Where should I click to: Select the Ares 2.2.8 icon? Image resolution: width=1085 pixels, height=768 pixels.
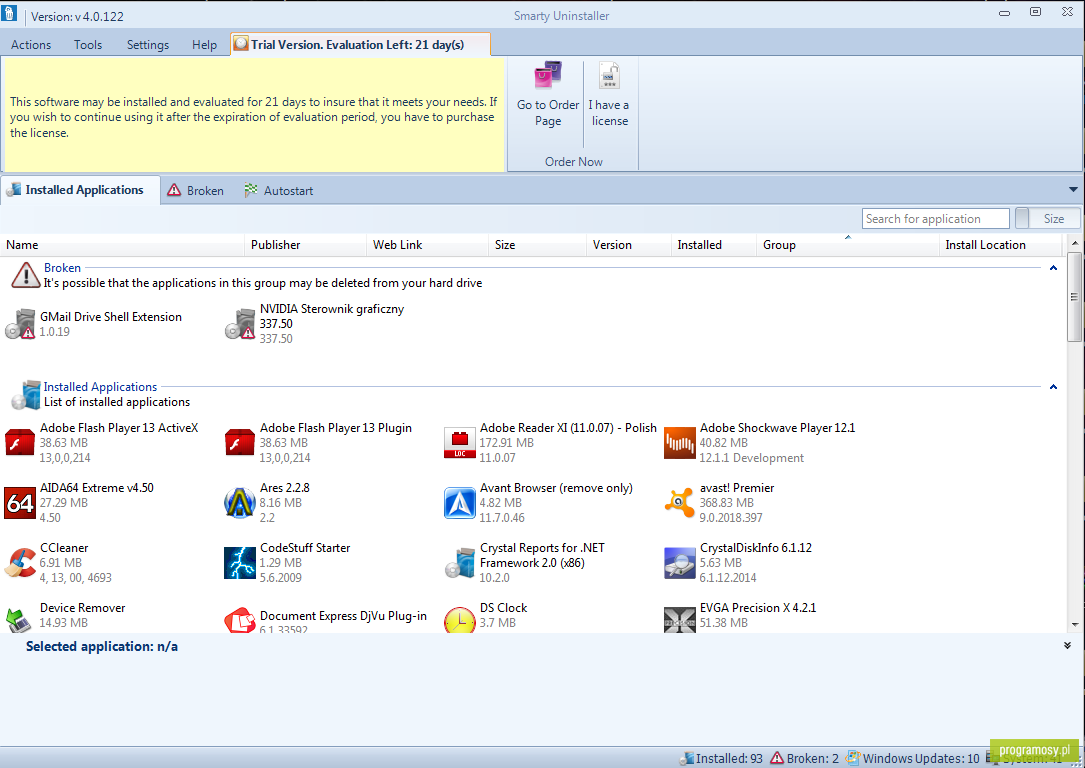point(240,503)
